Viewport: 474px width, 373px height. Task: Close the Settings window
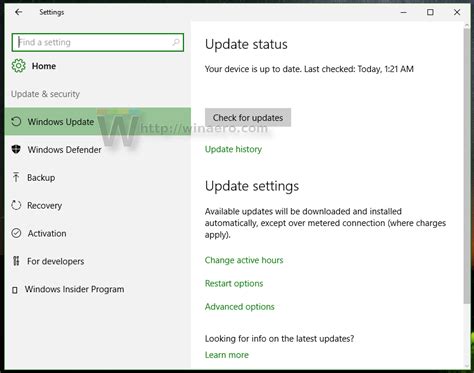tap(457, 12)
